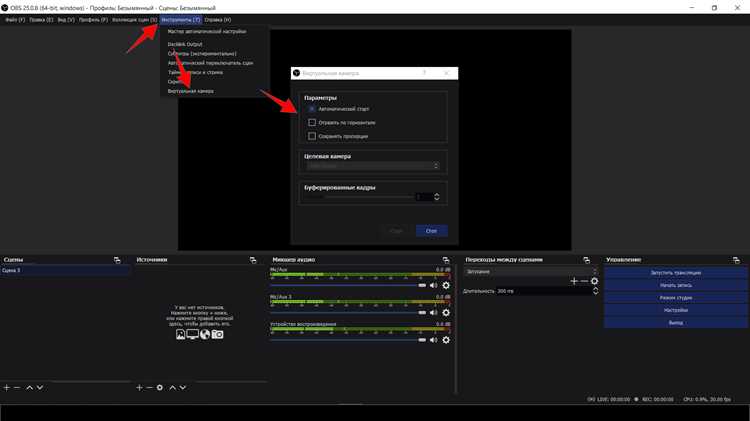Screen dimensions: 750x421
Task: Adjust the Буферизованные кадры slider
Action: tap(359, 197)
